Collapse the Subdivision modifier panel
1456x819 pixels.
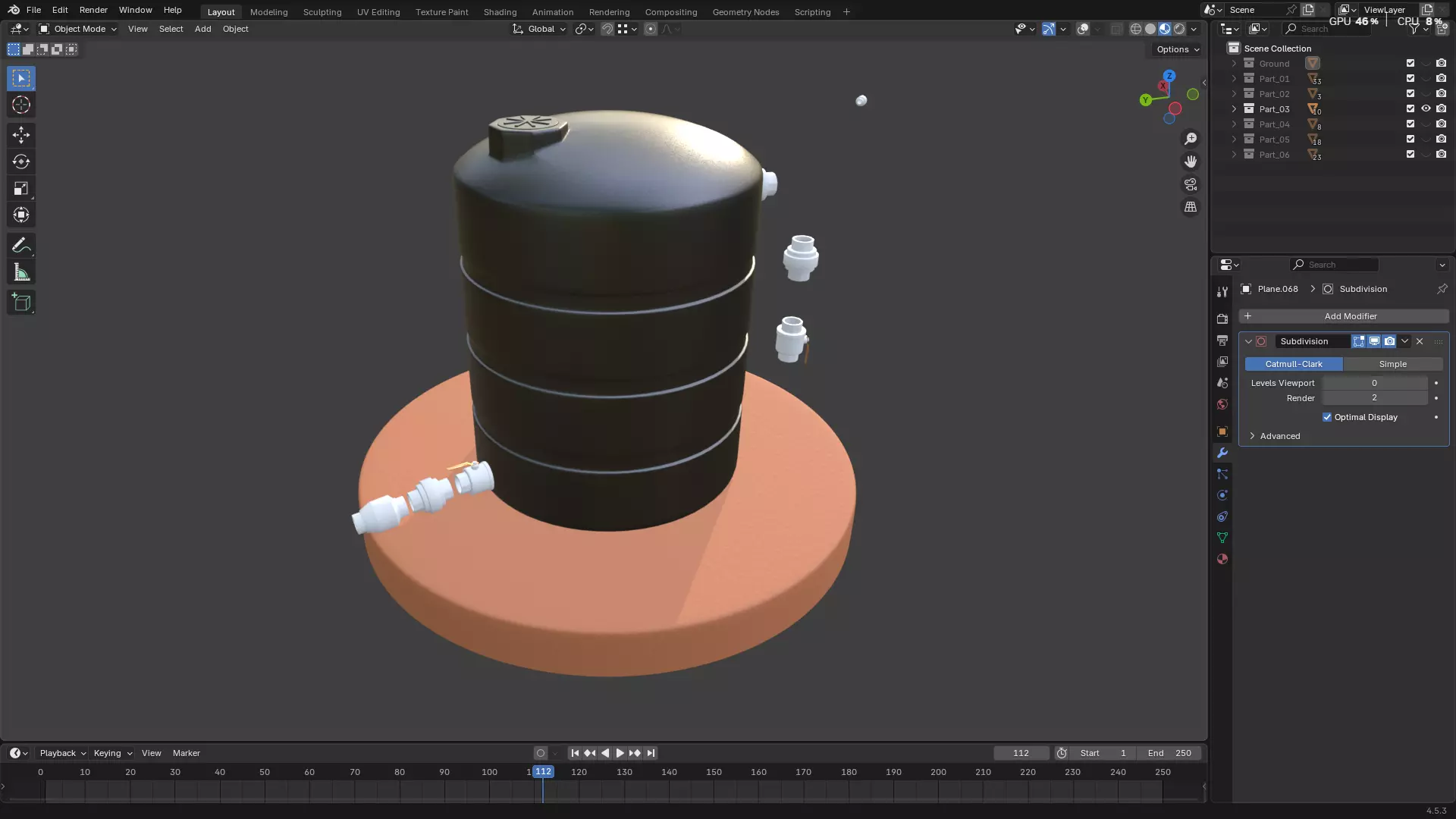(1248, 341)
